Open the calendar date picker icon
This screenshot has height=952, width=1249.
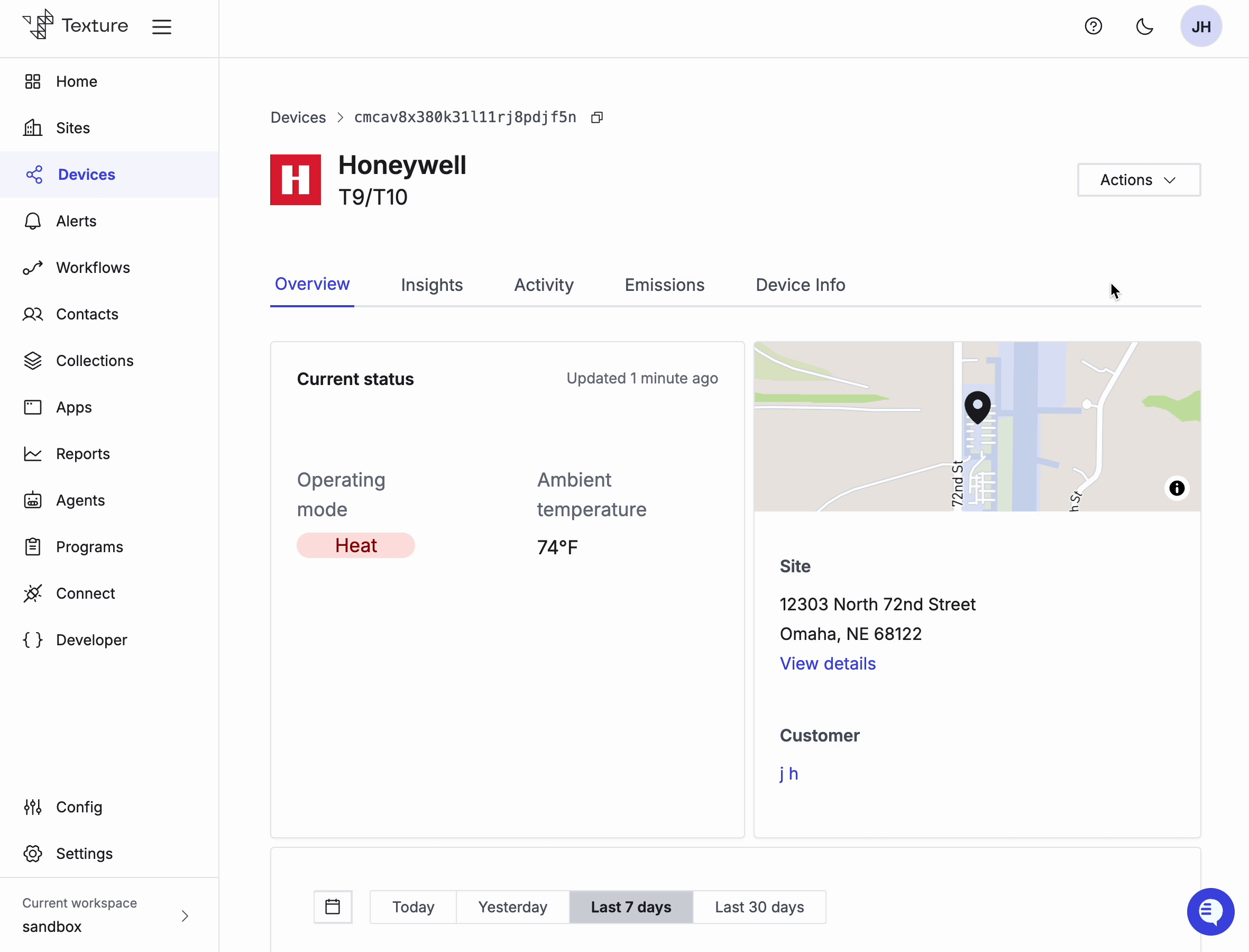pos(333,907)
